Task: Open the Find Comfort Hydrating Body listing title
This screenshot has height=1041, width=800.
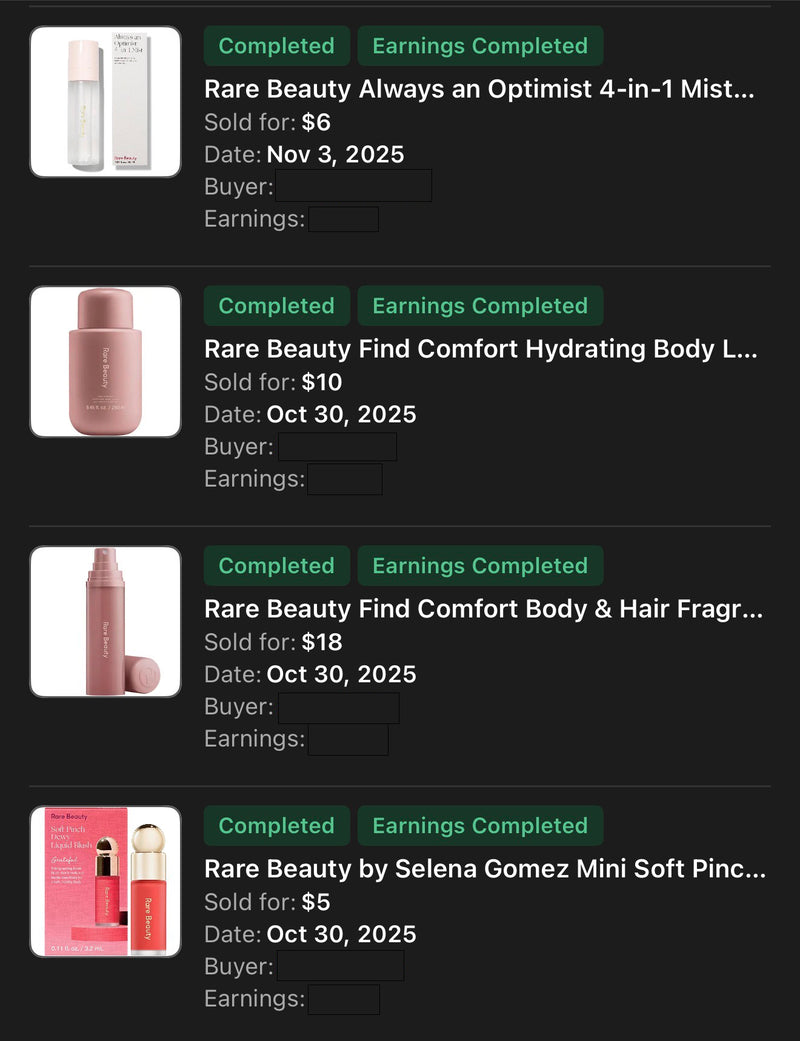Action: (x=481, y=349)
